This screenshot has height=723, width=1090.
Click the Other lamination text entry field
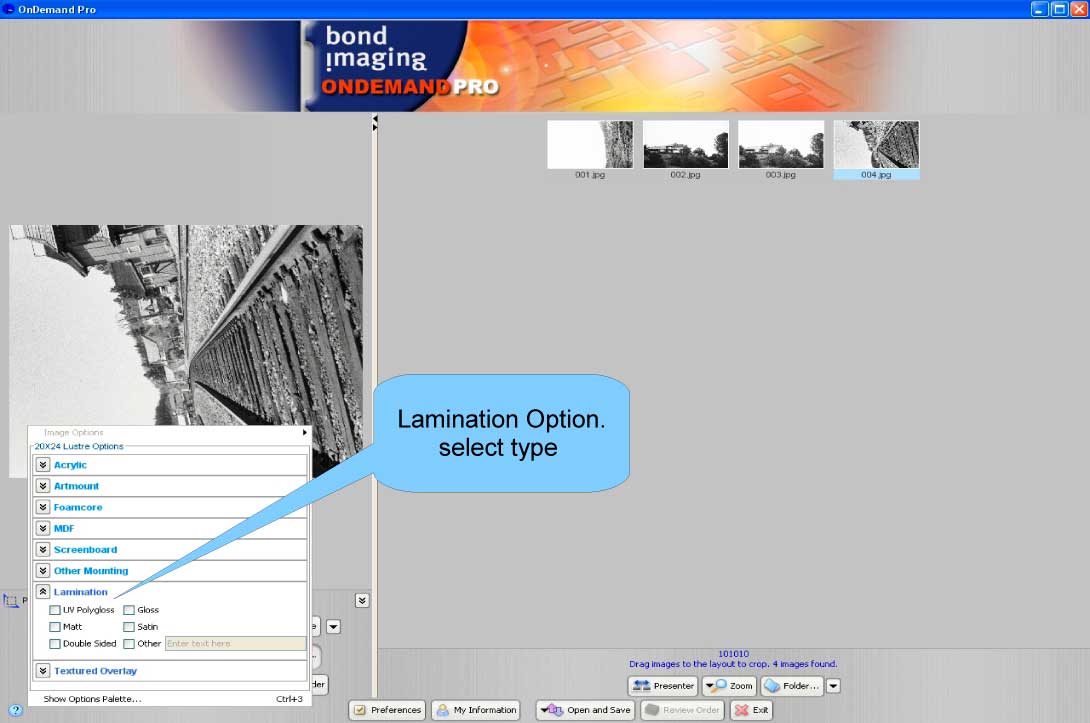[235, 643]
